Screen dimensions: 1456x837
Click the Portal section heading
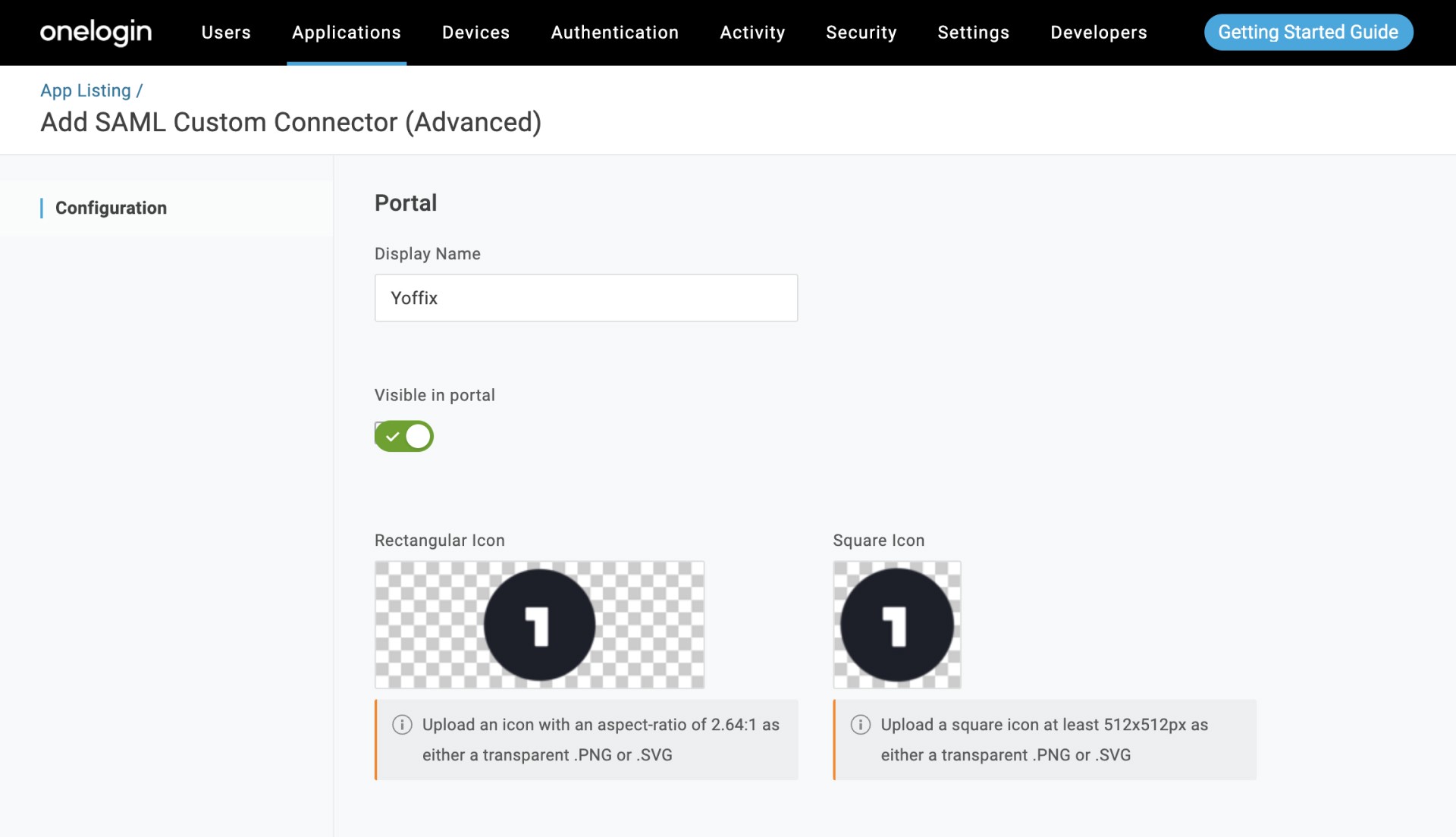[406, 203]
